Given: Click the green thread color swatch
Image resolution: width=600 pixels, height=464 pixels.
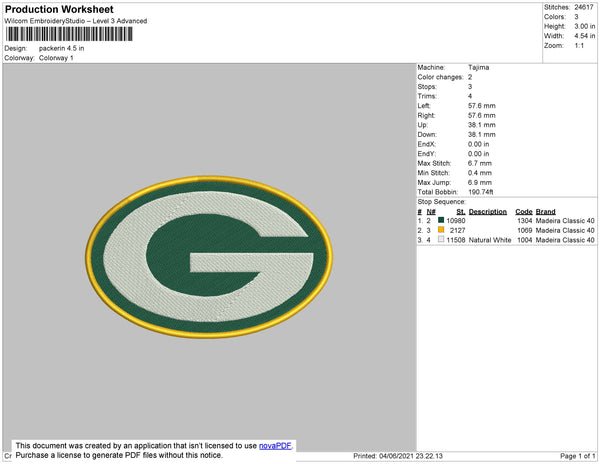Looking at the screenshot, I should tap(441, 220).
